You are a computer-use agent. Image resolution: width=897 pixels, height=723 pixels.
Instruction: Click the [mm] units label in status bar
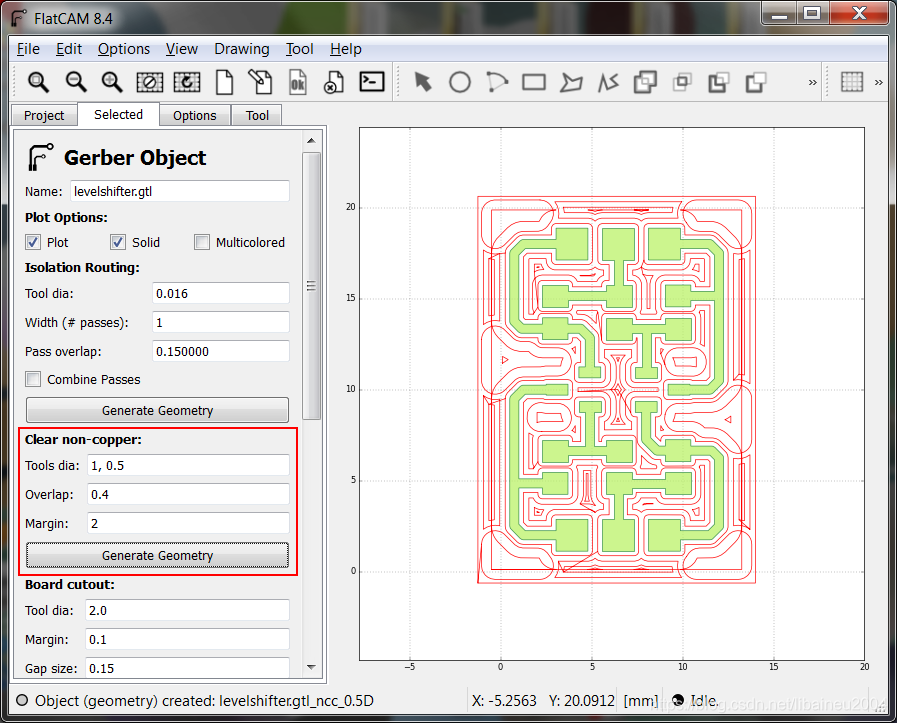(x=640, y=701)
